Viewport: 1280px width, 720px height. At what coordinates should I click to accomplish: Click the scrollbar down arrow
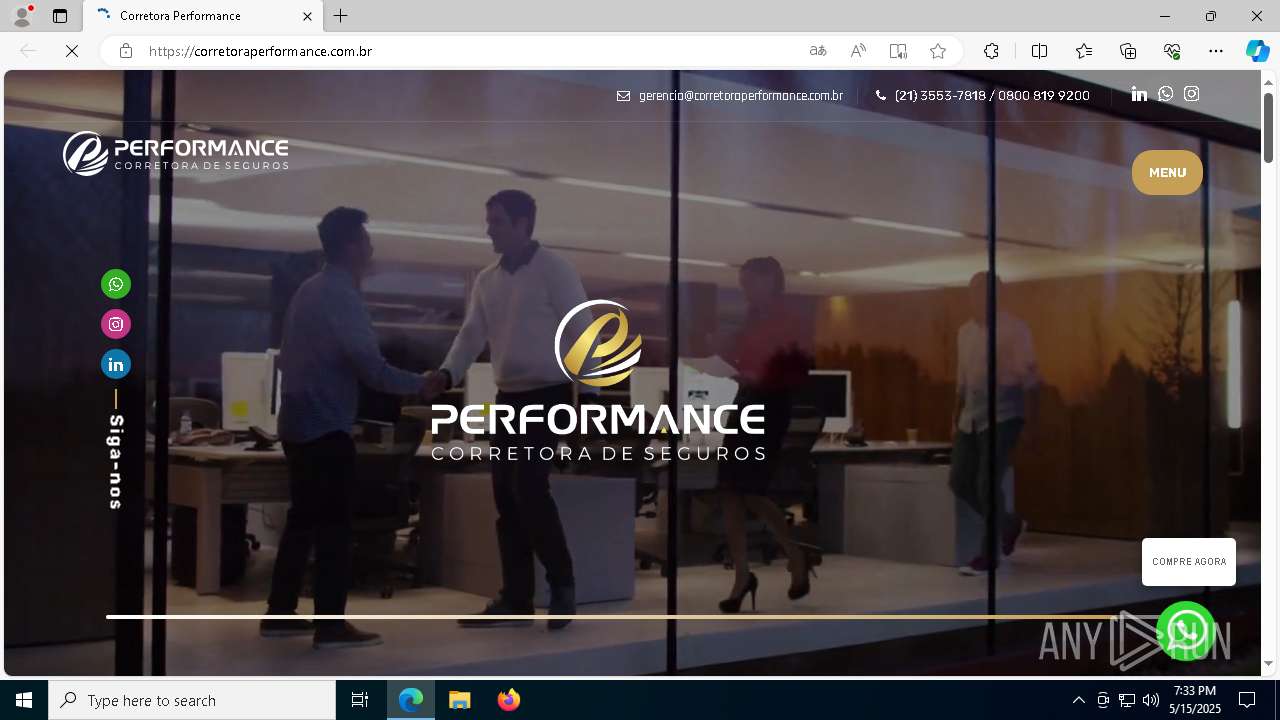tap(1269, 664)
